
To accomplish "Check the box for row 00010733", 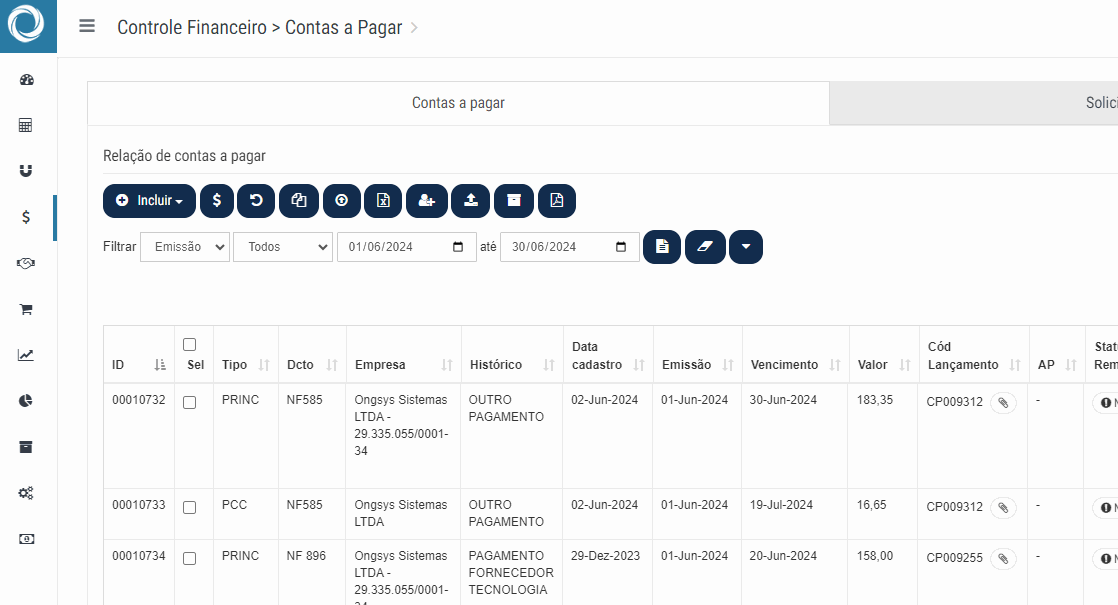I will 189,507.
